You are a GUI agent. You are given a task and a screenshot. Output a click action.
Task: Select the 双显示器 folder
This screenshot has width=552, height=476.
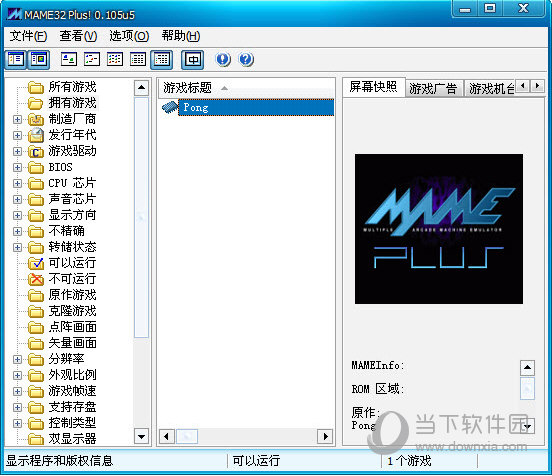pos(72,439)
